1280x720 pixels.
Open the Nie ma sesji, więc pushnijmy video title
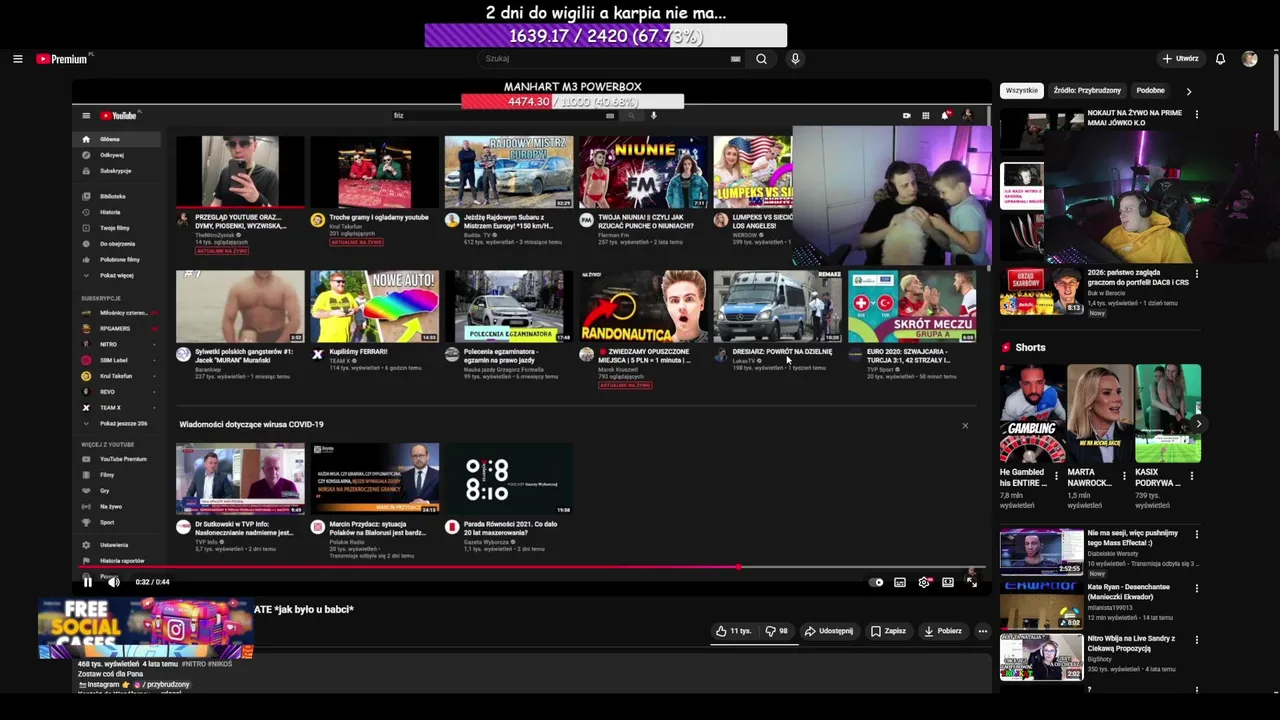1133,538
